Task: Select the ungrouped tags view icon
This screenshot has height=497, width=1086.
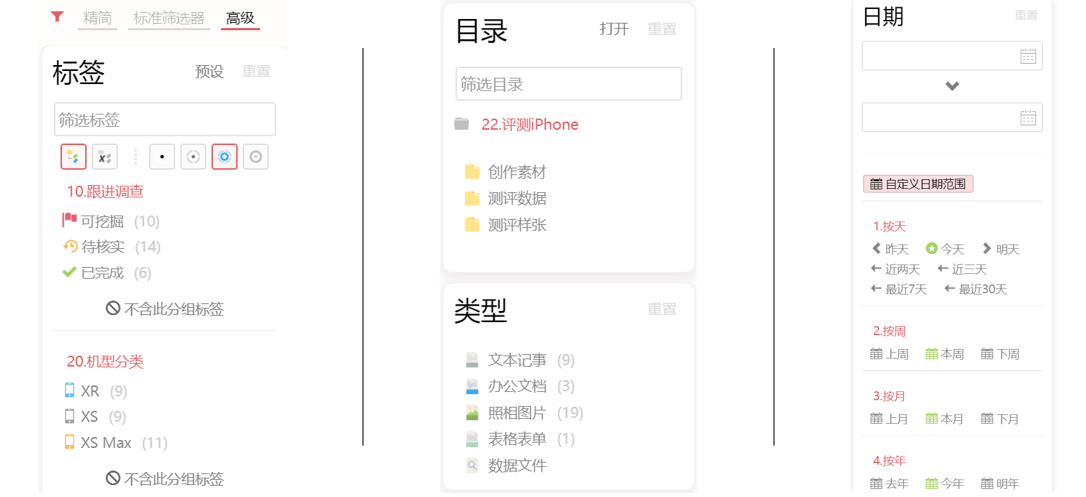Action: [105, 157]
